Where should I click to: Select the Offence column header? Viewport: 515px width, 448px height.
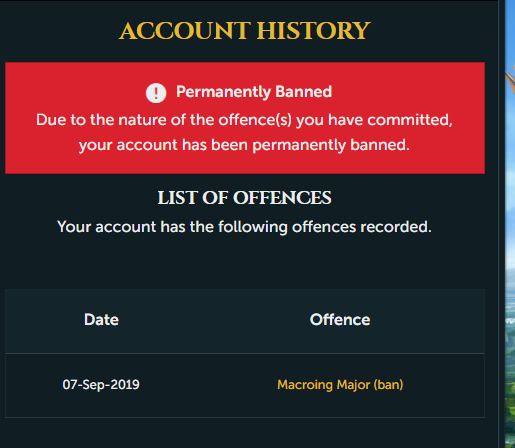pyautogui.click(x=340, y=319)
